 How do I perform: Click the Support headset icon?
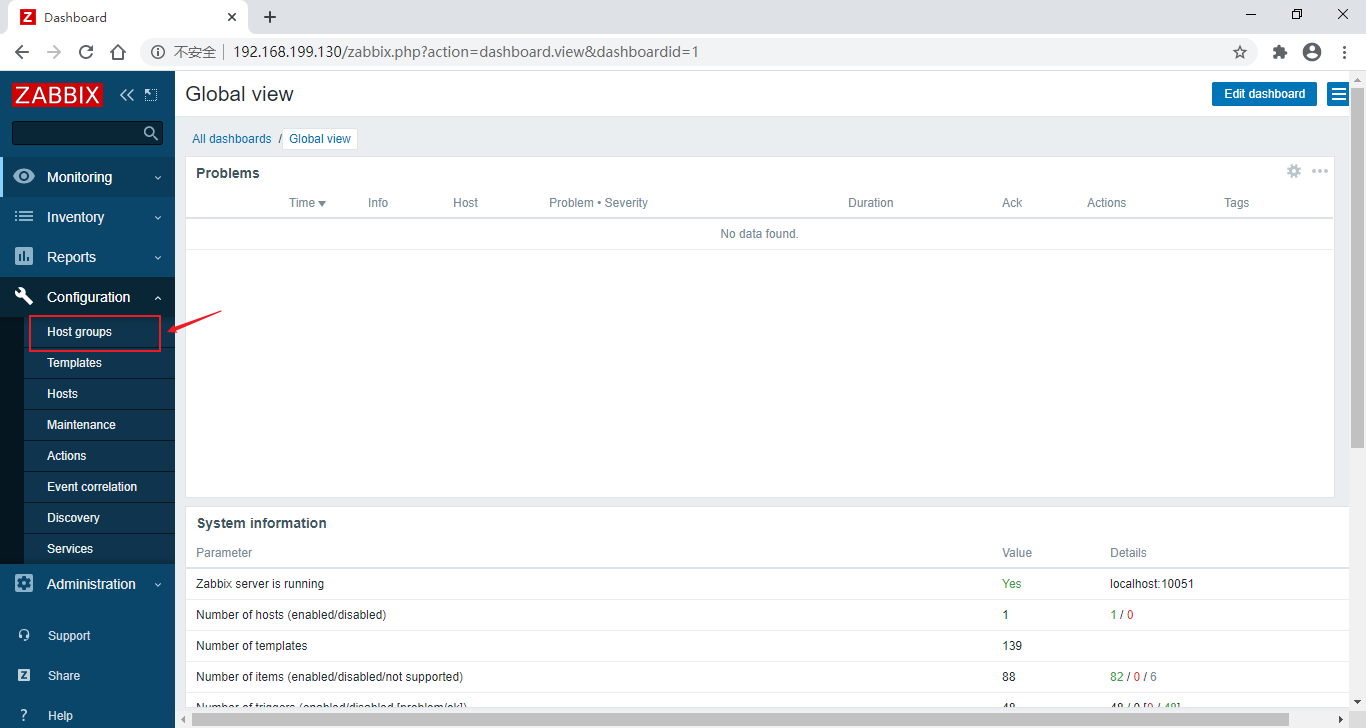(24, 635)
